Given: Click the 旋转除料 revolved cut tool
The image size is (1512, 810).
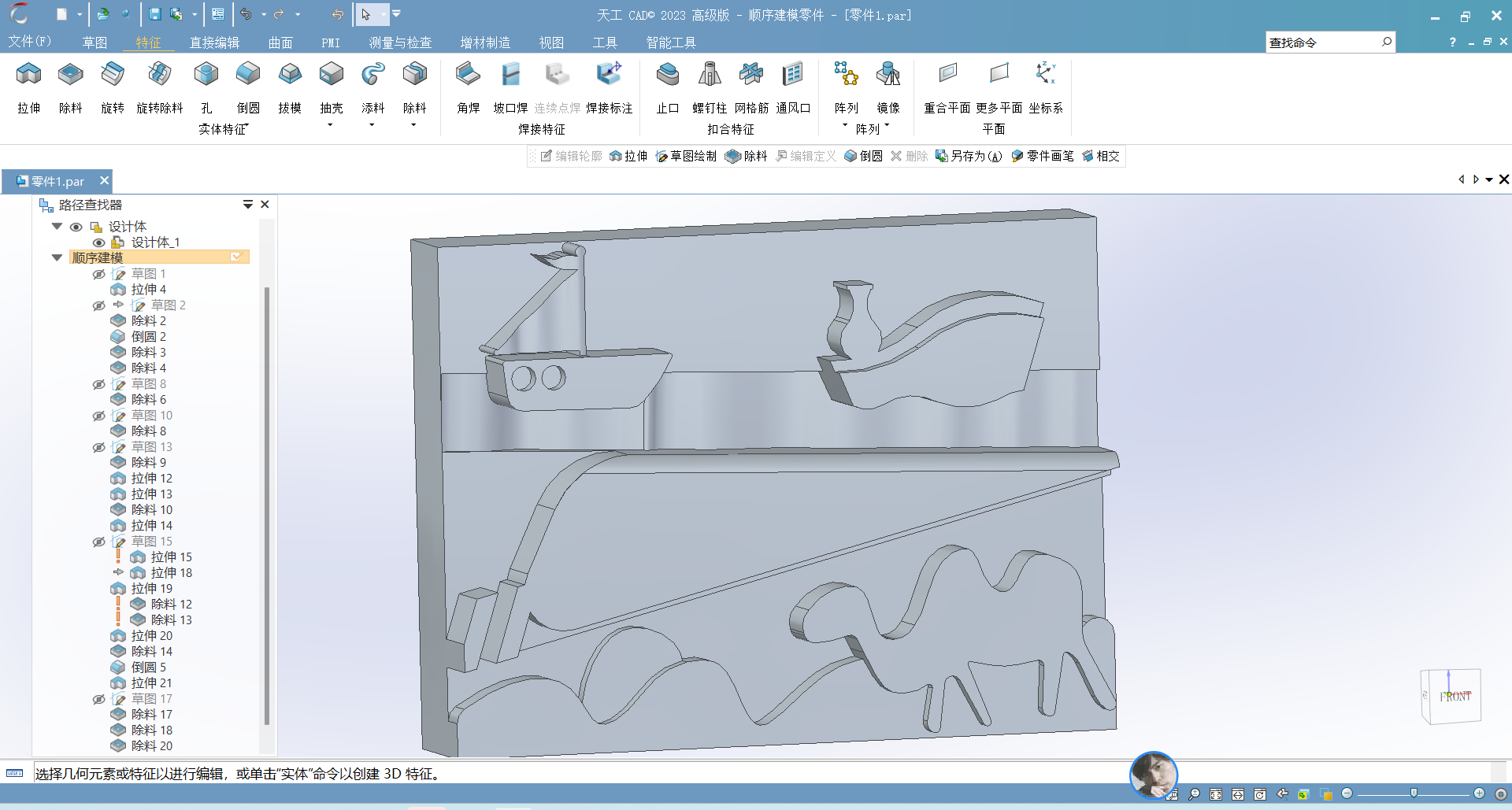Looking at the screenshot, I should click(159, 87).
